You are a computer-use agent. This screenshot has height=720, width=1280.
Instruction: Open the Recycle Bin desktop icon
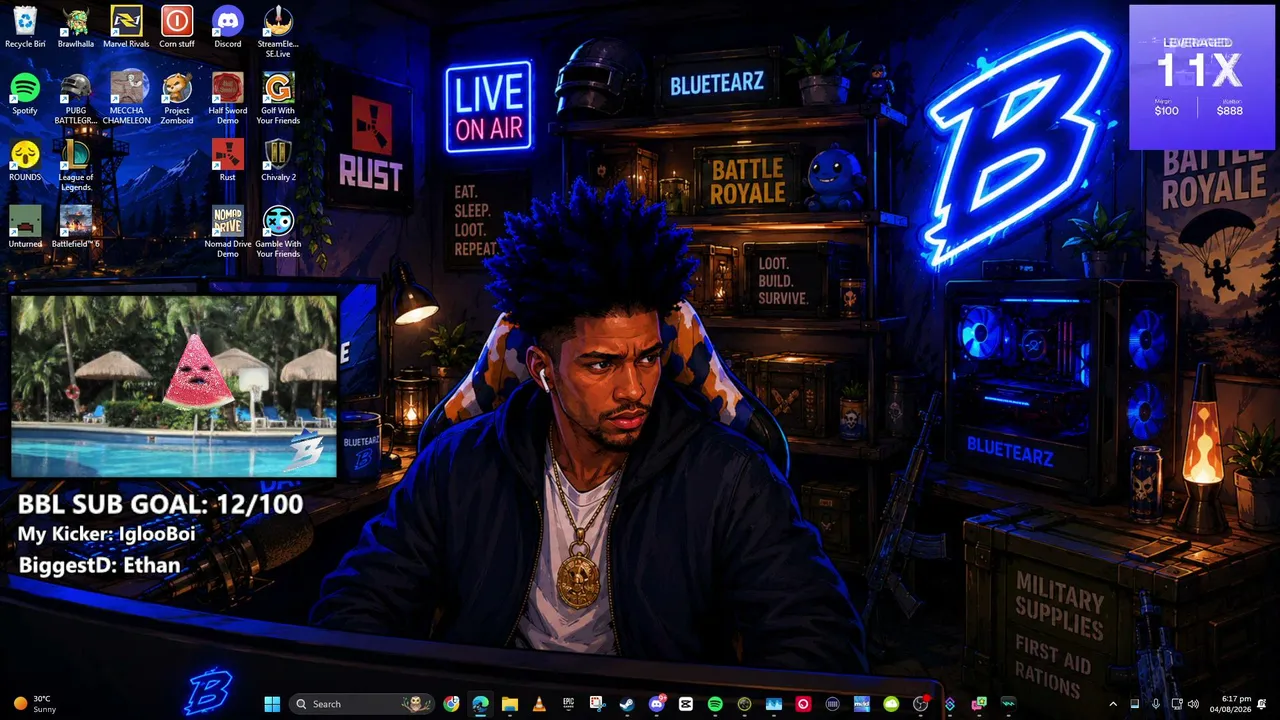pos(25,27)
